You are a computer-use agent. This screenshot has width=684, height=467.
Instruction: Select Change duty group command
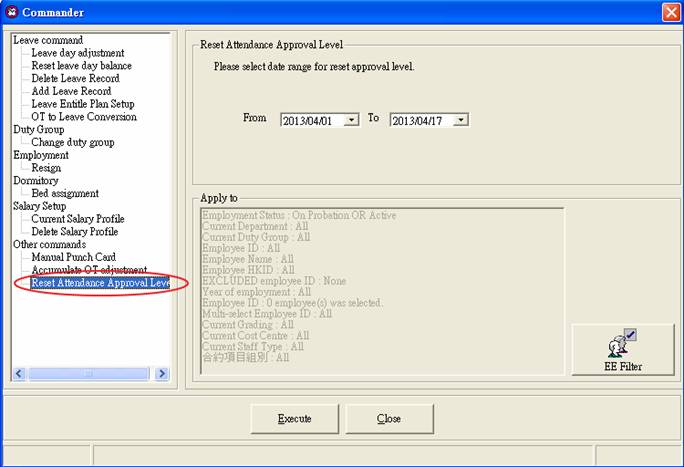coord(73,142)
